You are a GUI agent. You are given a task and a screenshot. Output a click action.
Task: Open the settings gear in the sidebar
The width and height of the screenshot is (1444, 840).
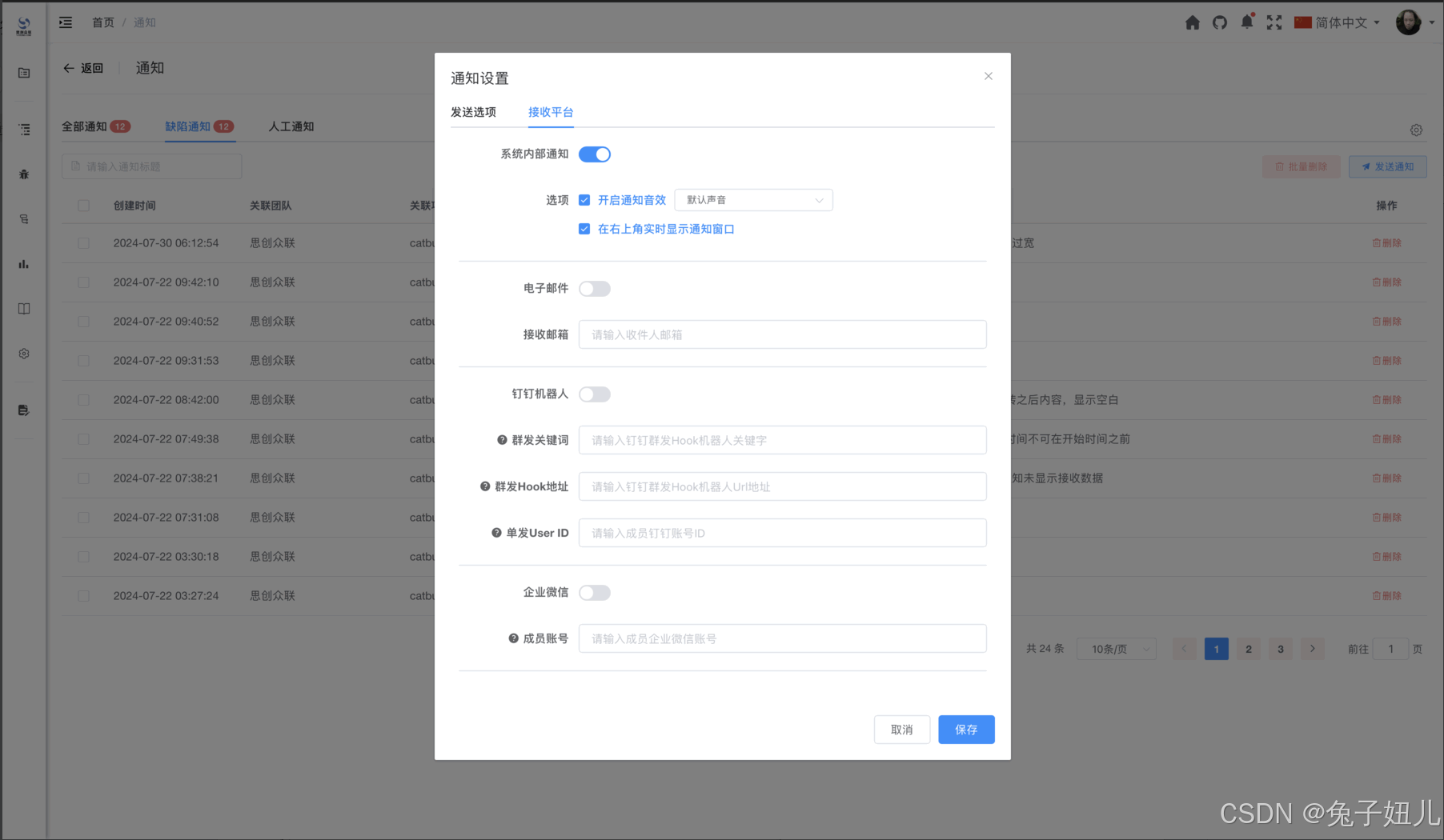(x=23, y=353)
